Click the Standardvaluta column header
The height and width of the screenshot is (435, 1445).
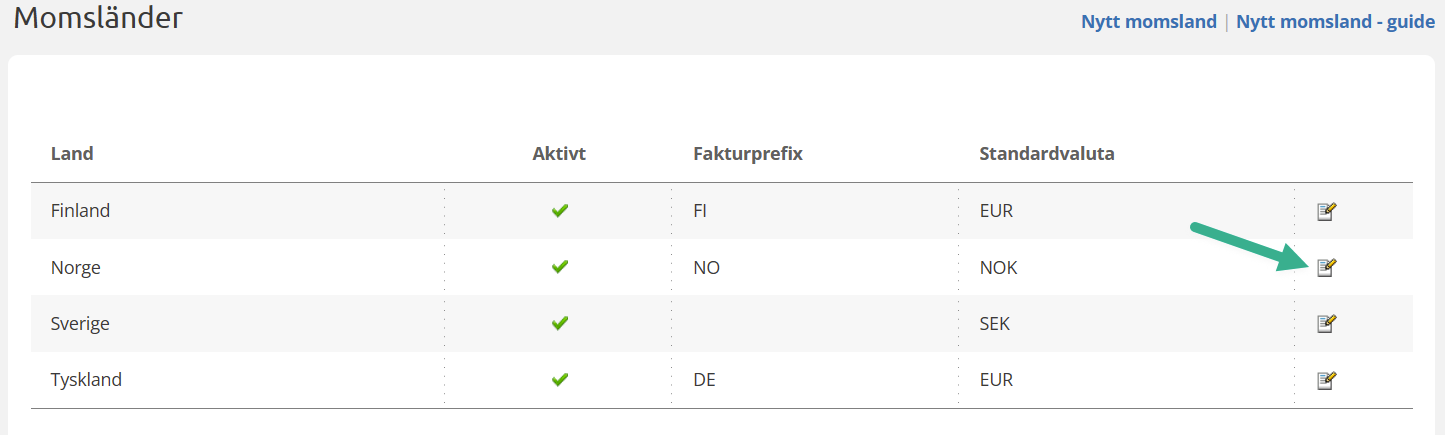click(x=1047, y=154)
